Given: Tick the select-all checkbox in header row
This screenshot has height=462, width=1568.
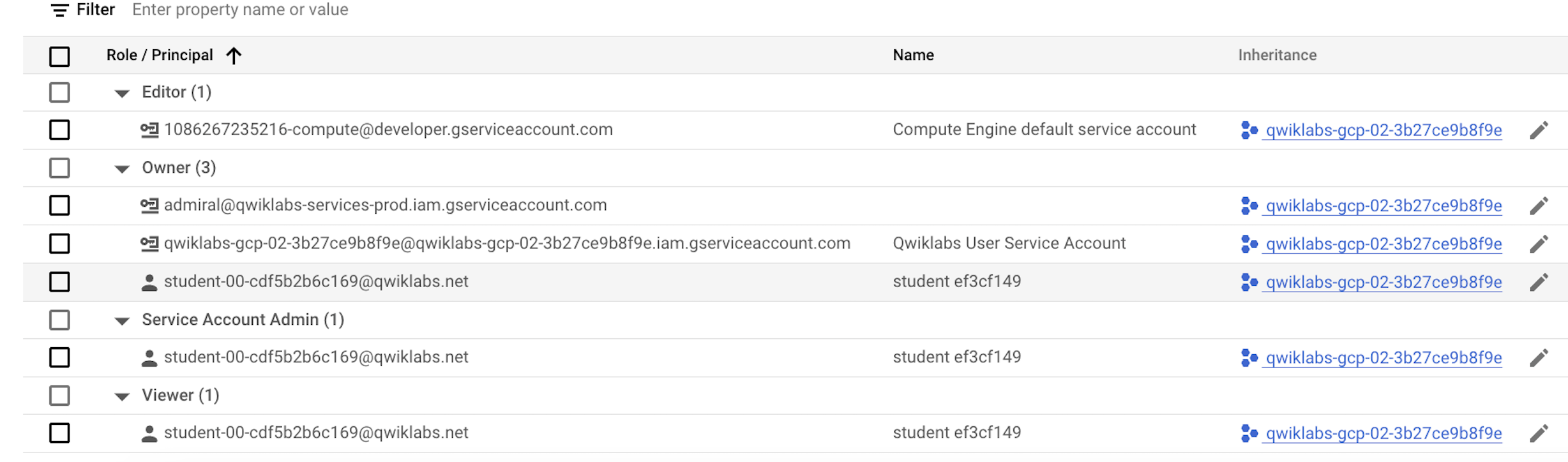Looking at the screenshot, I should (59, 56).
